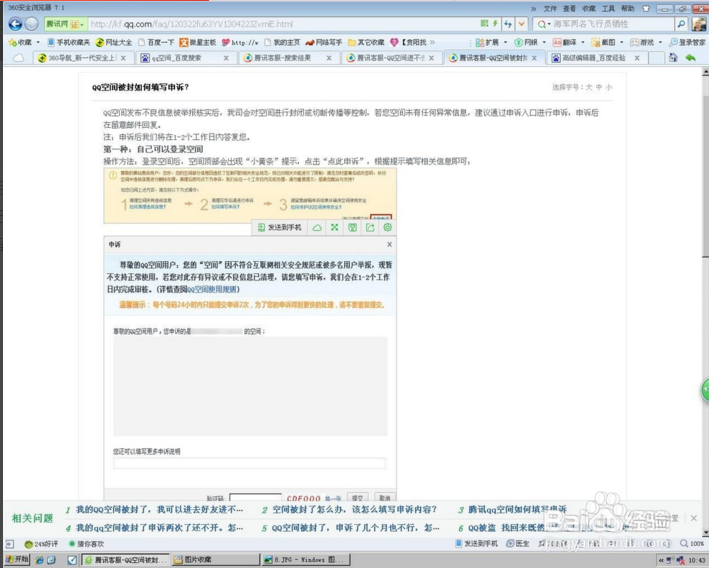Close the 腾讯客服-QQ空间进不去 tab
709x568 pixels.
pos(431,58)
